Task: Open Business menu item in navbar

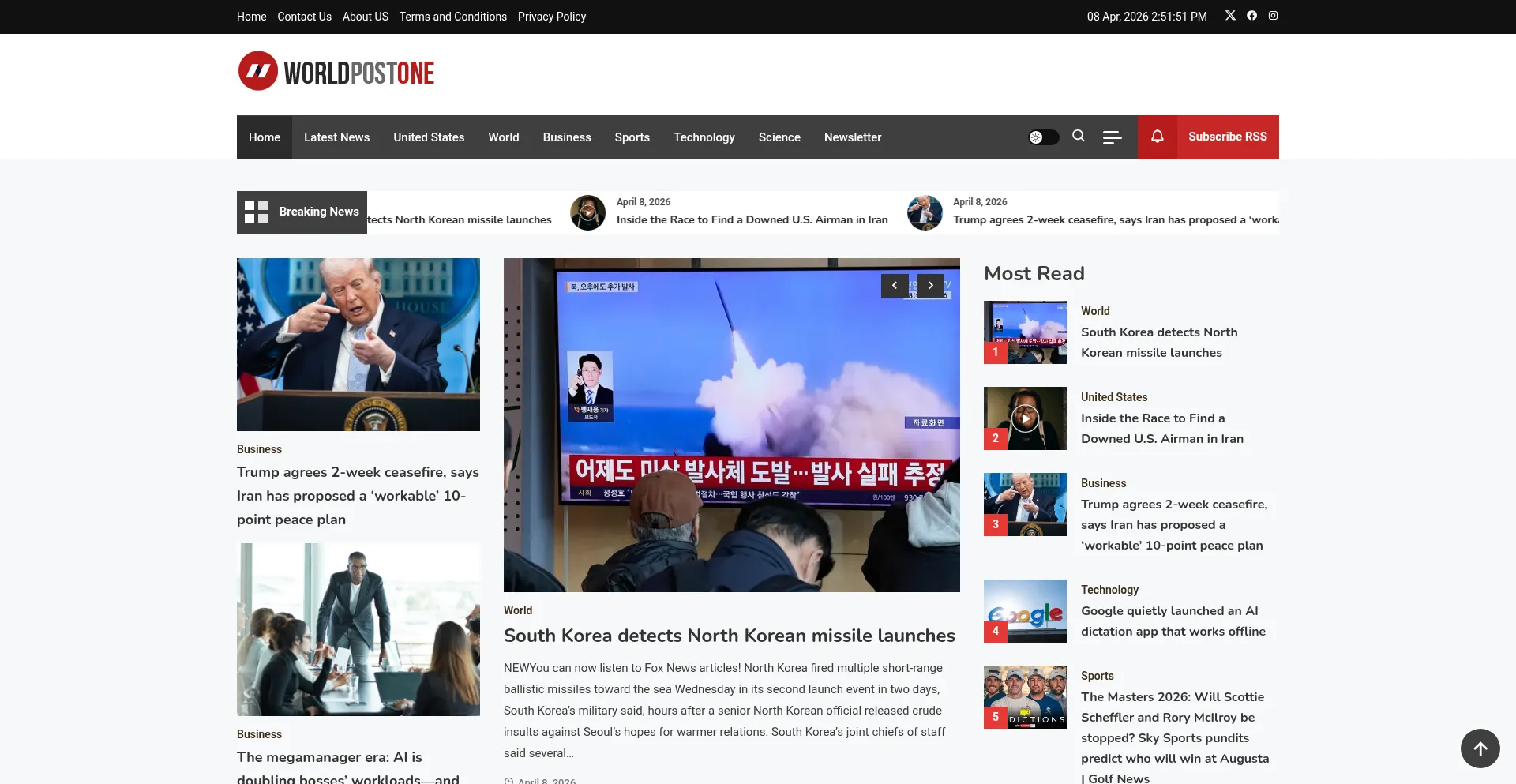Action: pos(567,137)
